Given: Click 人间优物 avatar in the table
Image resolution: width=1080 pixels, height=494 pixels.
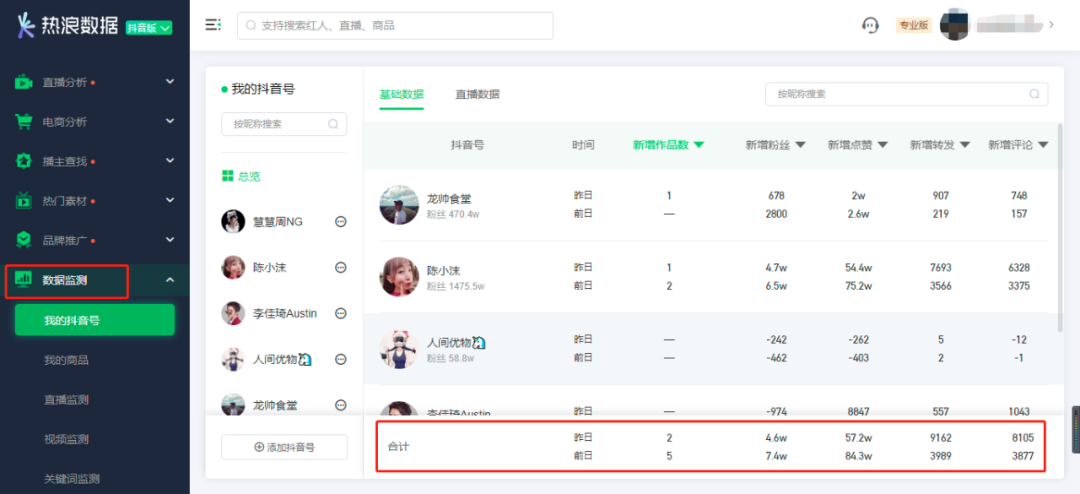Looking at the screenshot, I should 399,349.
